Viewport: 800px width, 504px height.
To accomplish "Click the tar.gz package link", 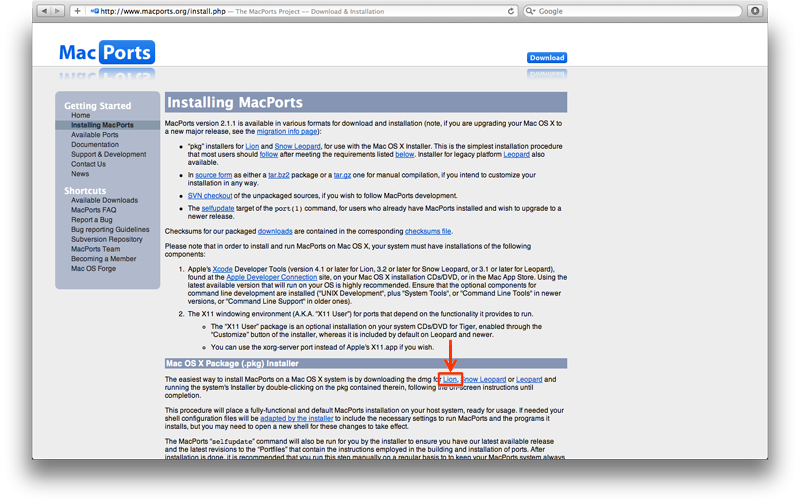I will (342, 175).
